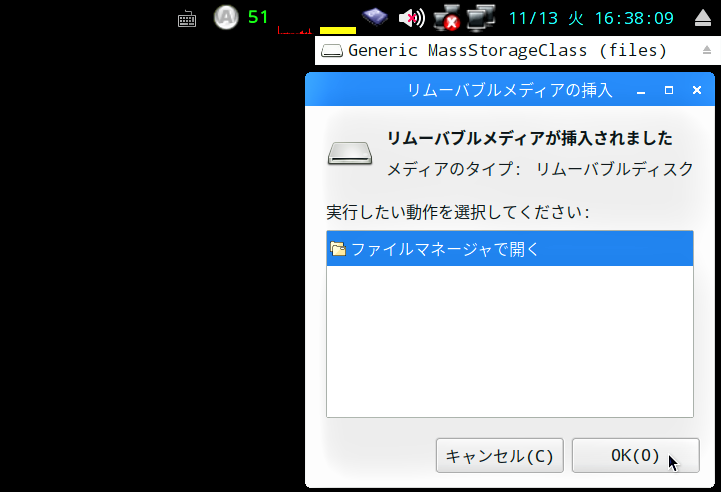Click the eject icon in top panel
Screen dimensions: 721x492
[x=703, y=18]
